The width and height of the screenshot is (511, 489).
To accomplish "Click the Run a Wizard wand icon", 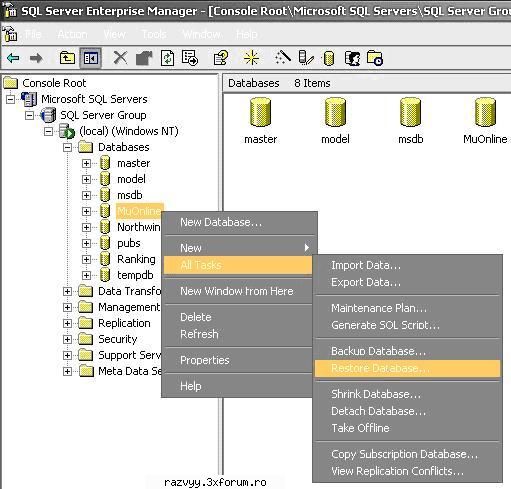I will click(283, 58).
